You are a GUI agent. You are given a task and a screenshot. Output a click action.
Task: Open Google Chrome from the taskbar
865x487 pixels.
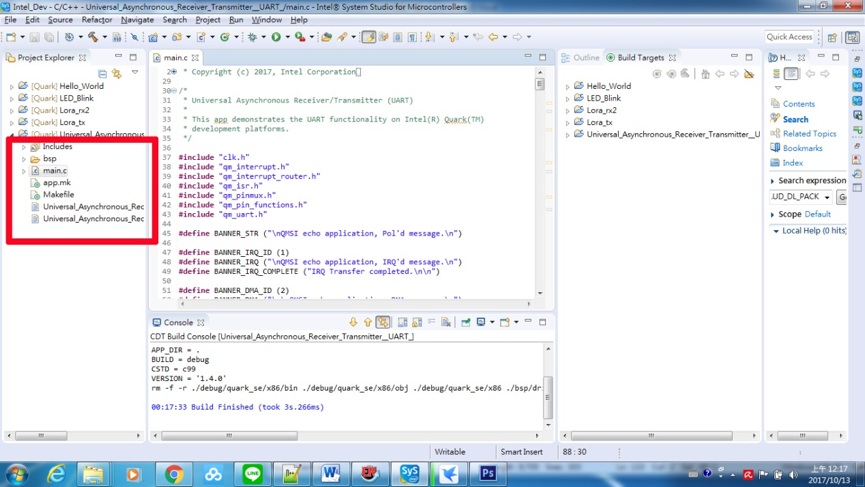pos(174,474)
